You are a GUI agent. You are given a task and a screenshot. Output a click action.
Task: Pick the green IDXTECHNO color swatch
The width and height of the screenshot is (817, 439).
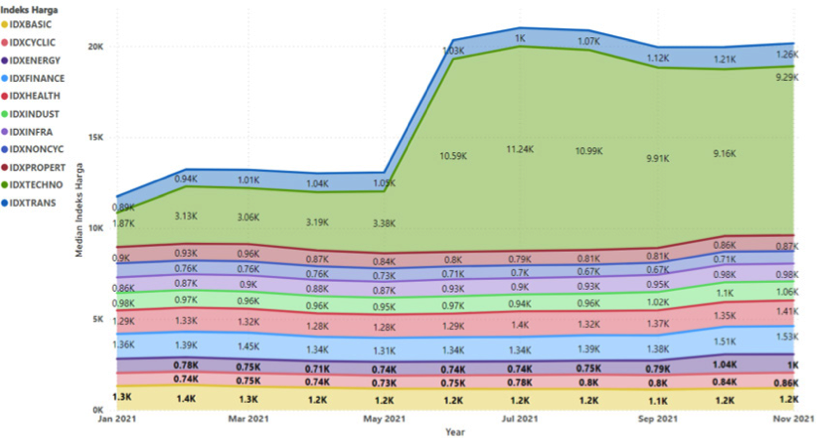tap(7, 185)
